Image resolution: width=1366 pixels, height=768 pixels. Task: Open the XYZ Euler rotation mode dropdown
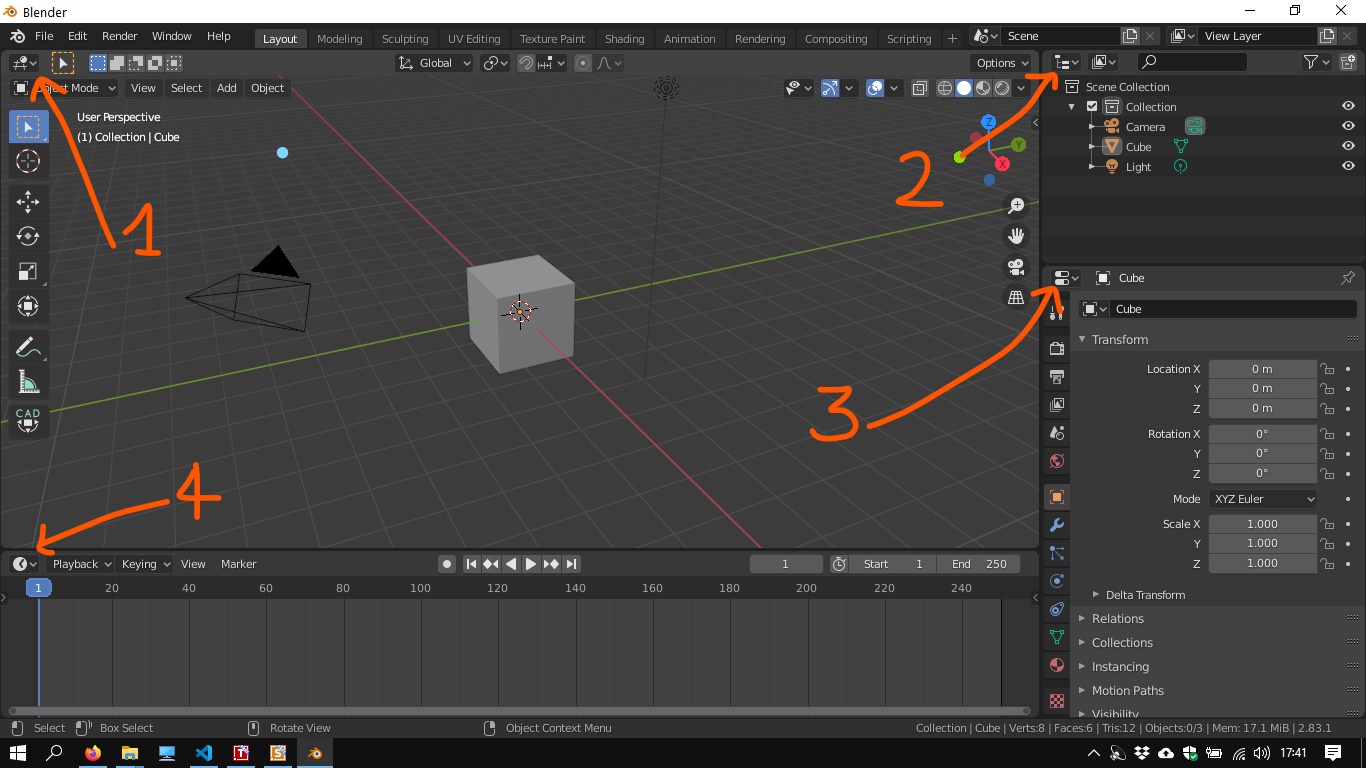[1262, 499]
